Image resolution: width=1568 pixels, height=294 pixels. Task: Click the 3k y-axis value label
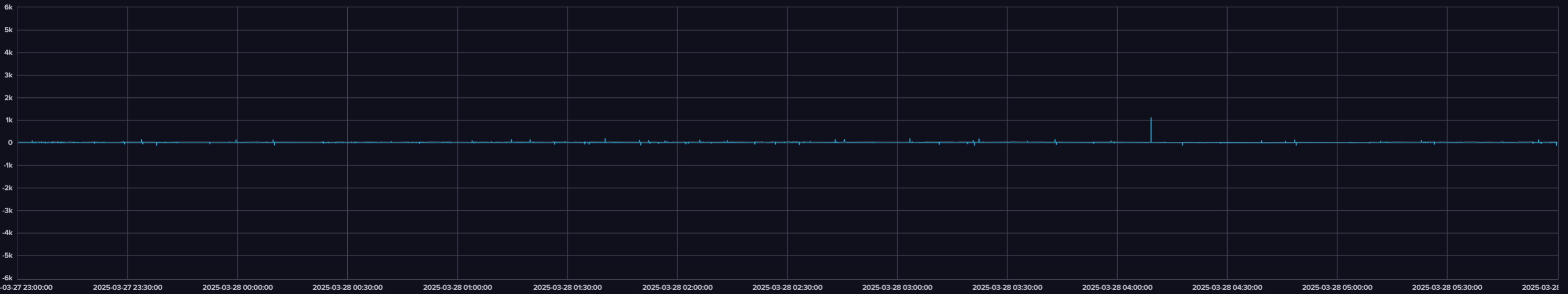click(8, 75)
